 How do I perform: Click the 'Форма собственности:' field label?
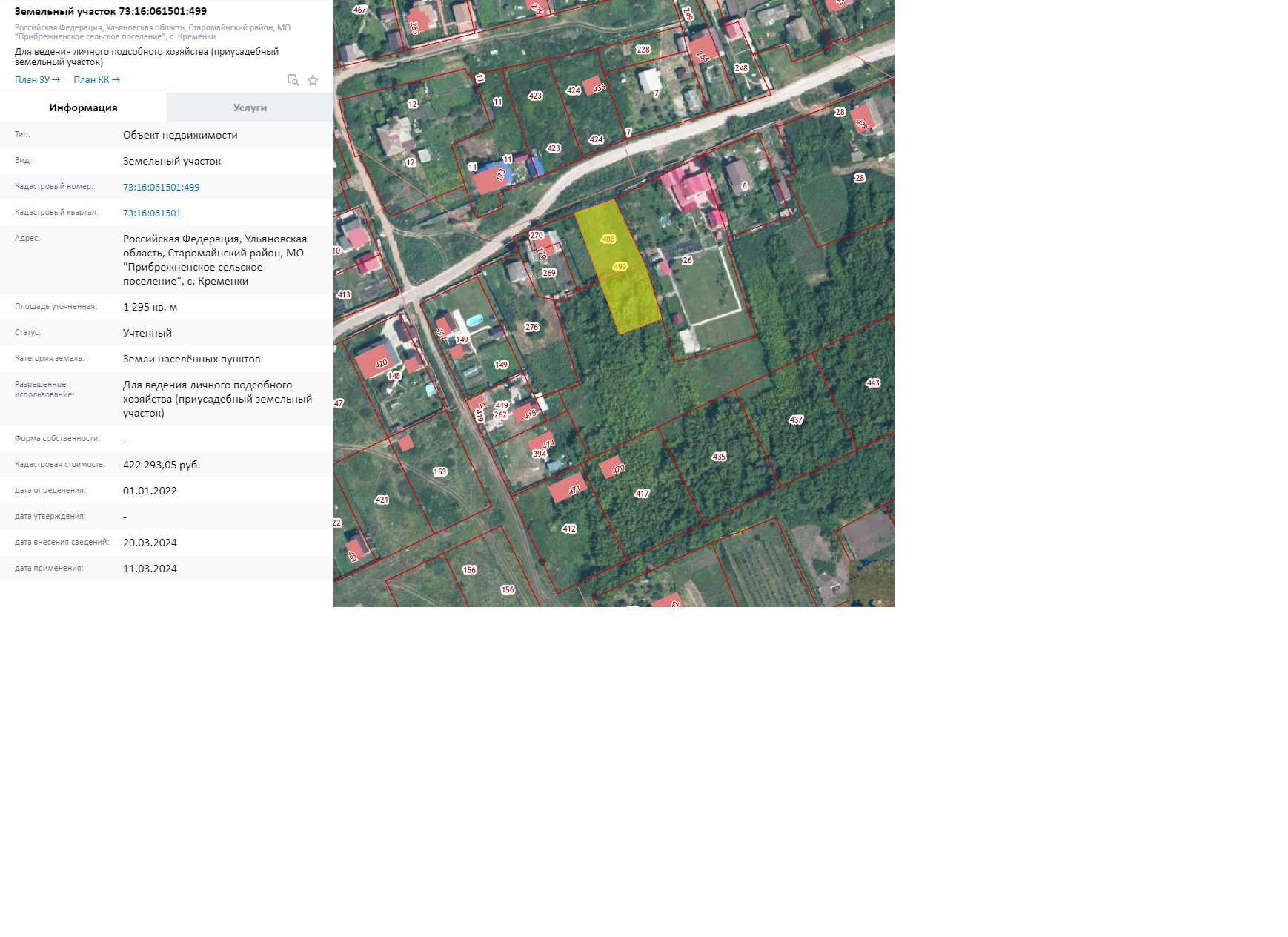[x=57, y=439]
